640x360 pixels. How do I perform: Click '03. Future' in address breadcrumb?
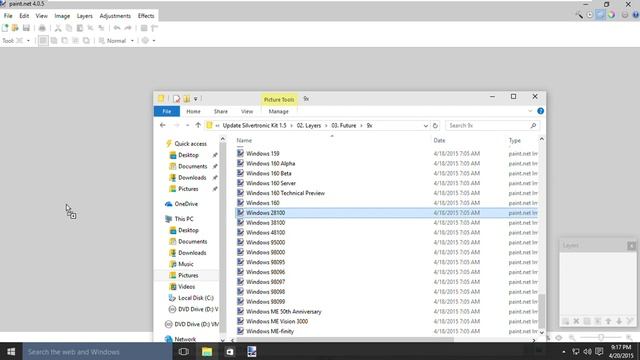(344, 125)
